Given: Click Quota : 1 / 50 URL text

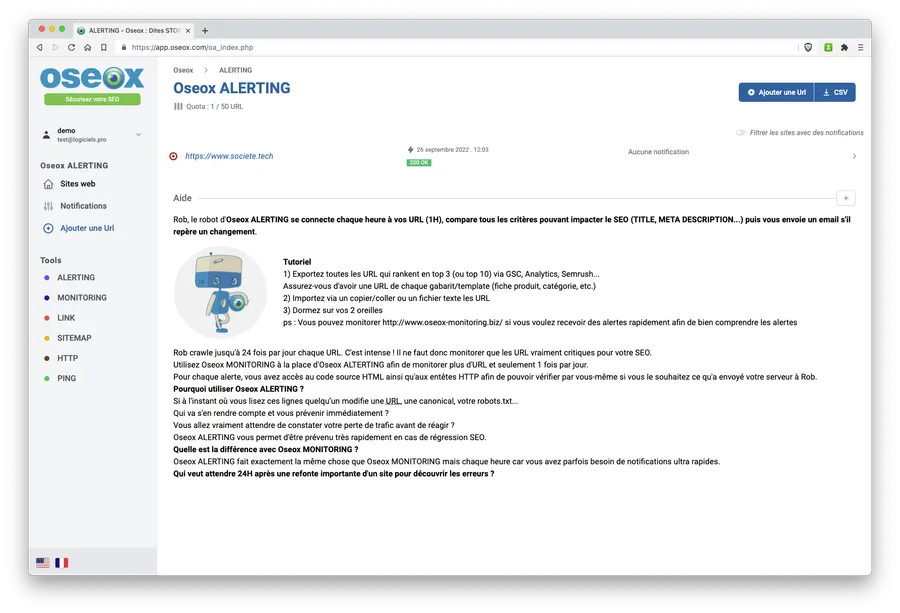Looking at the screenshot, I should tap(215, 106).
